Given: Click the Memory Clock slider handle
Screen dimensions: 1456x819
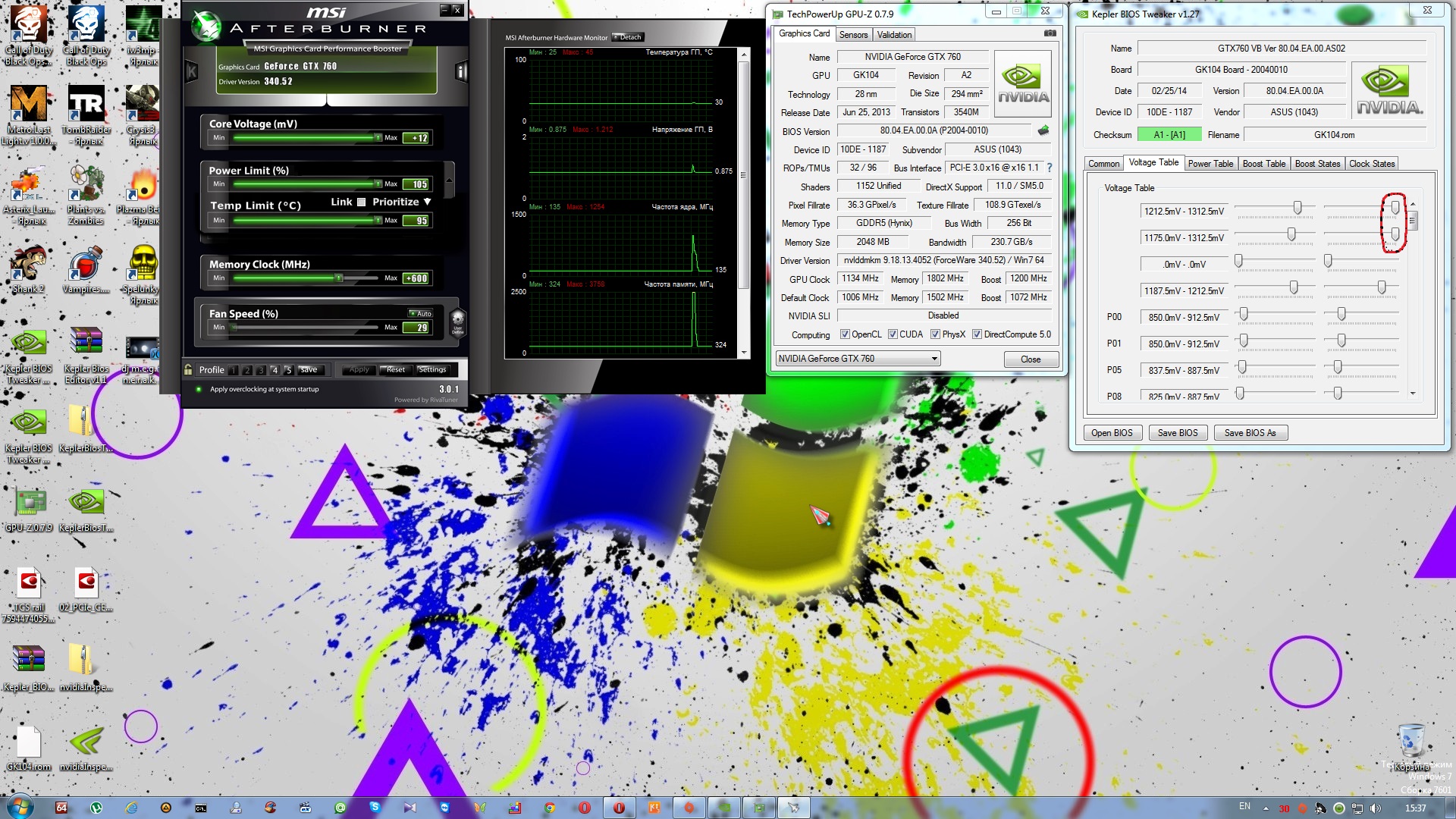Looking at the screenshot, I should coord(339,278).
